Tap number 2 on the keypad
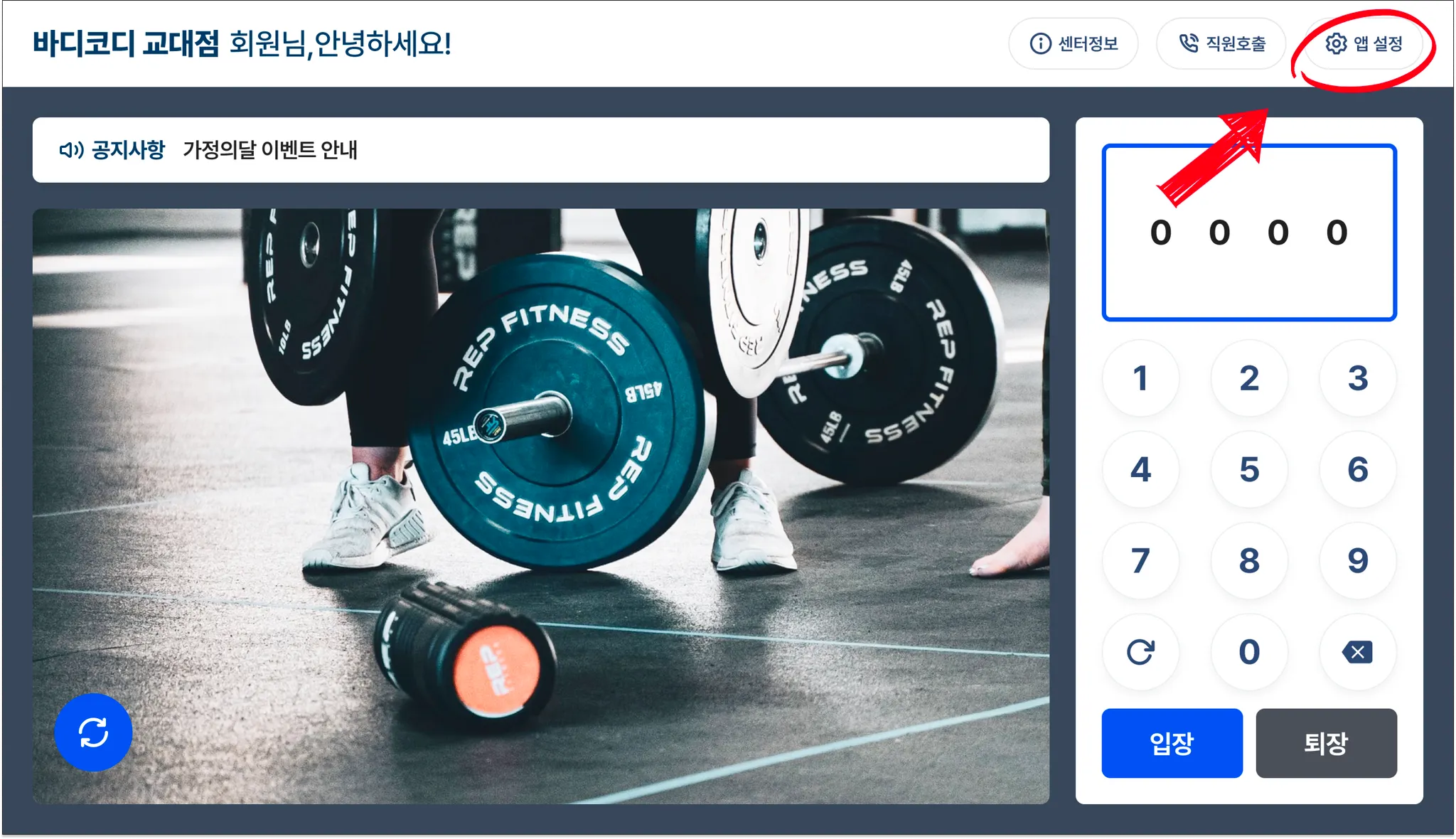Image resolution: width=1456 pixels, height=839 pixels. pyautogui.click(x=1249, y=378)
